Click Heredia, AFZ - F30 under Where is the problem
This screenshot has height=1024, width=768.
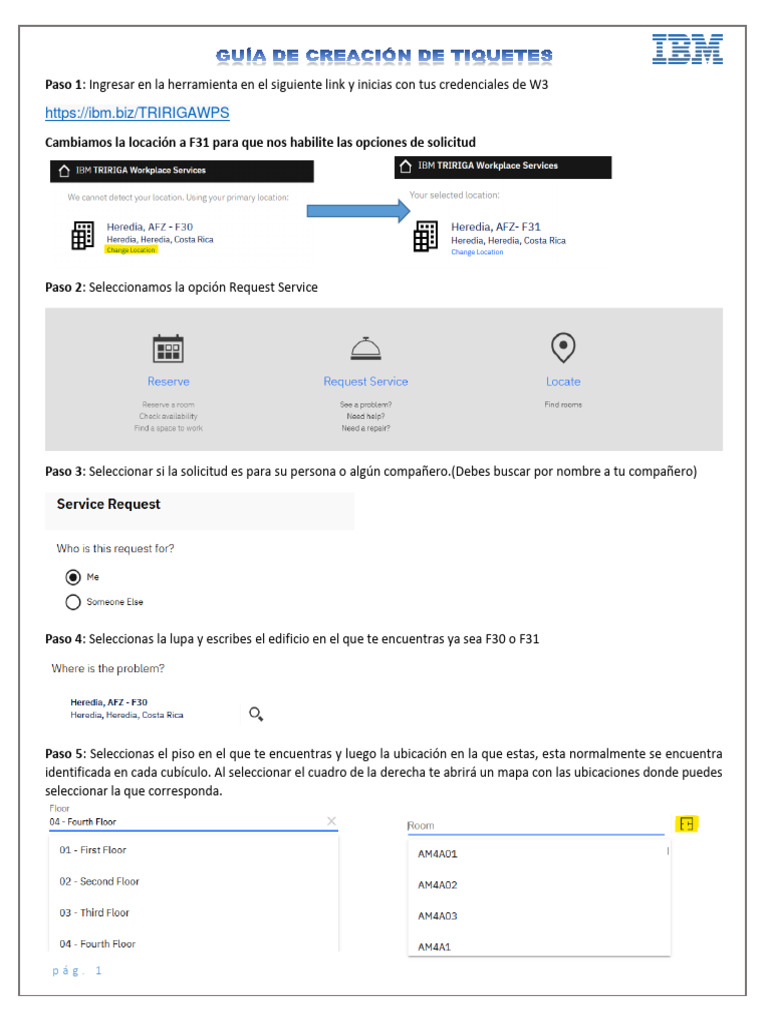point(109,702)
